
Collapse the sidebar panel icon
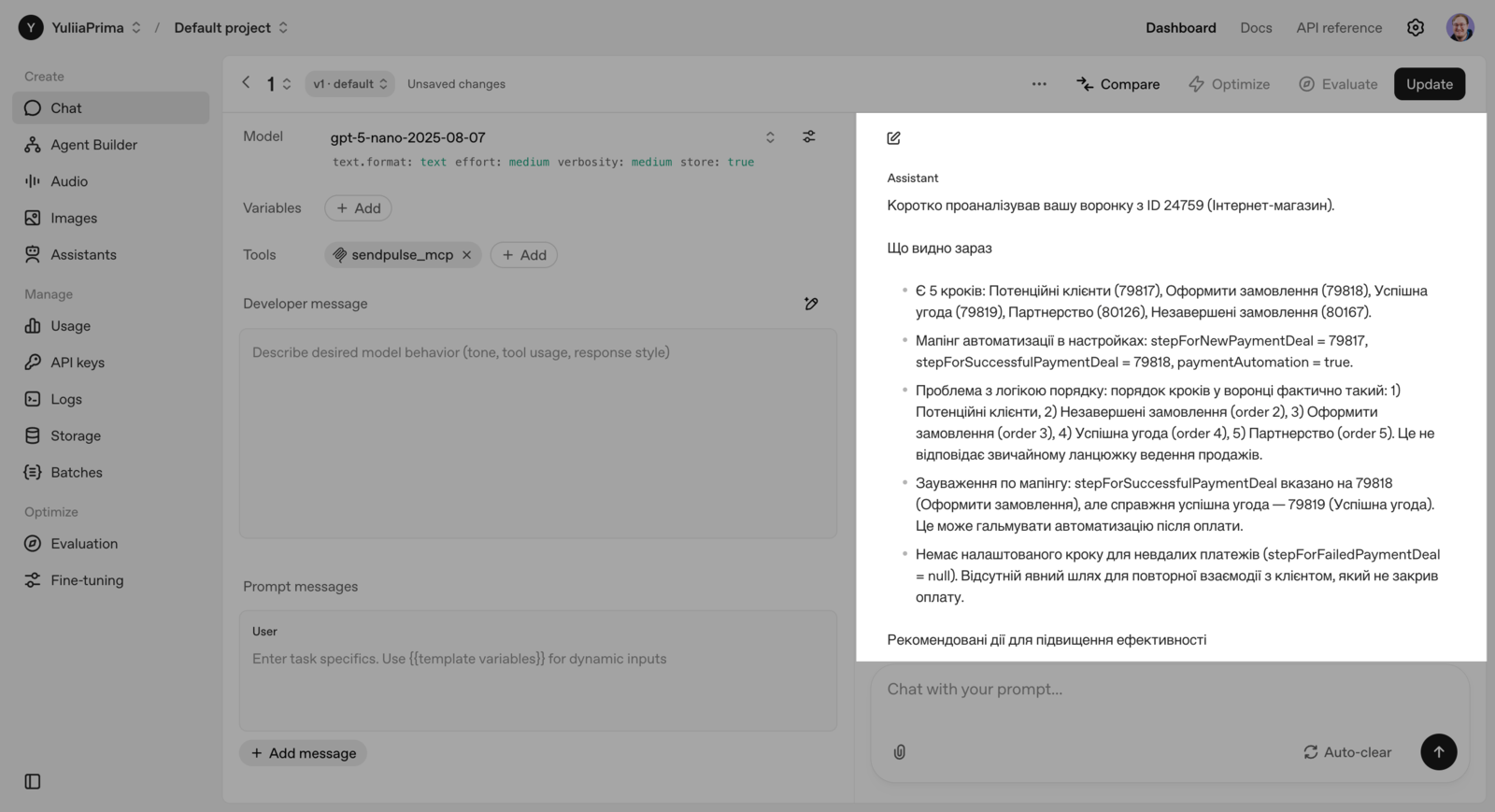click(x=33, y=781)
